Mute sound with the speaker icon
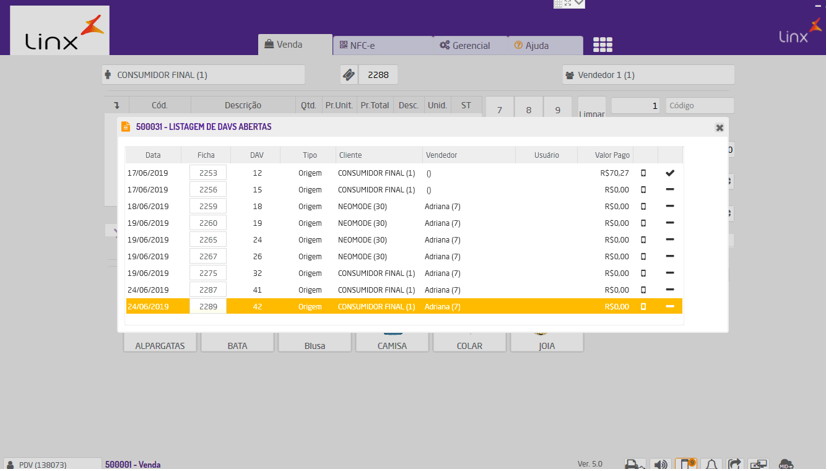 [x=660, y=464]
